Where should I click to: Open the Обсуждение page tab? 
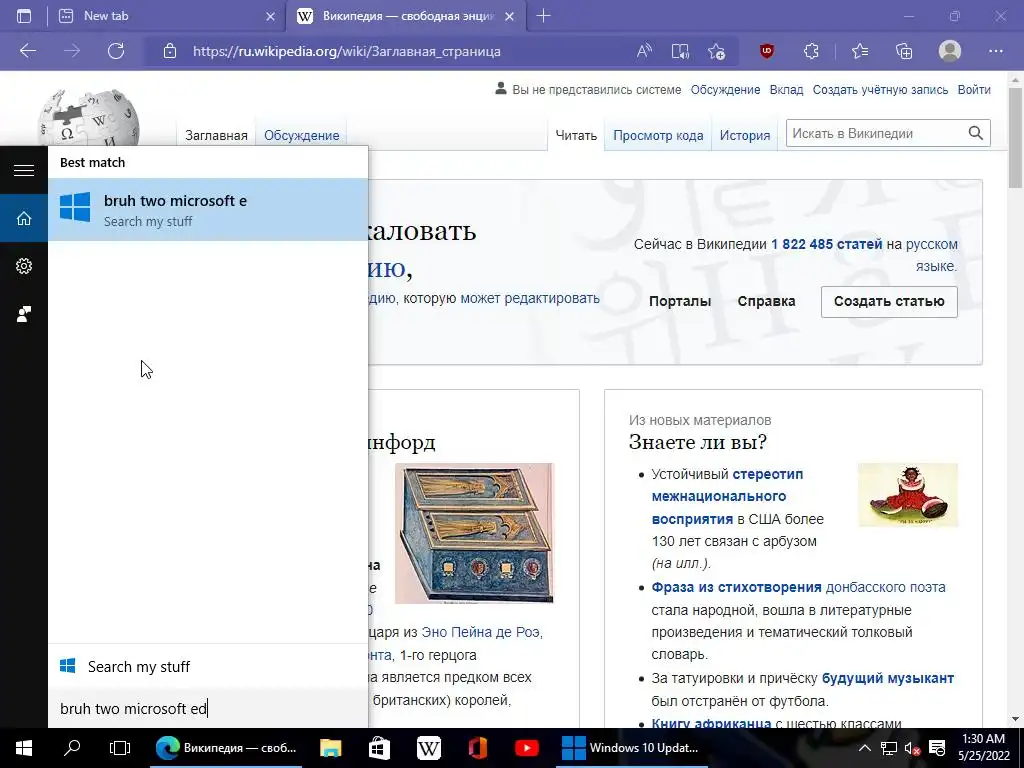[x=302, y=135]
